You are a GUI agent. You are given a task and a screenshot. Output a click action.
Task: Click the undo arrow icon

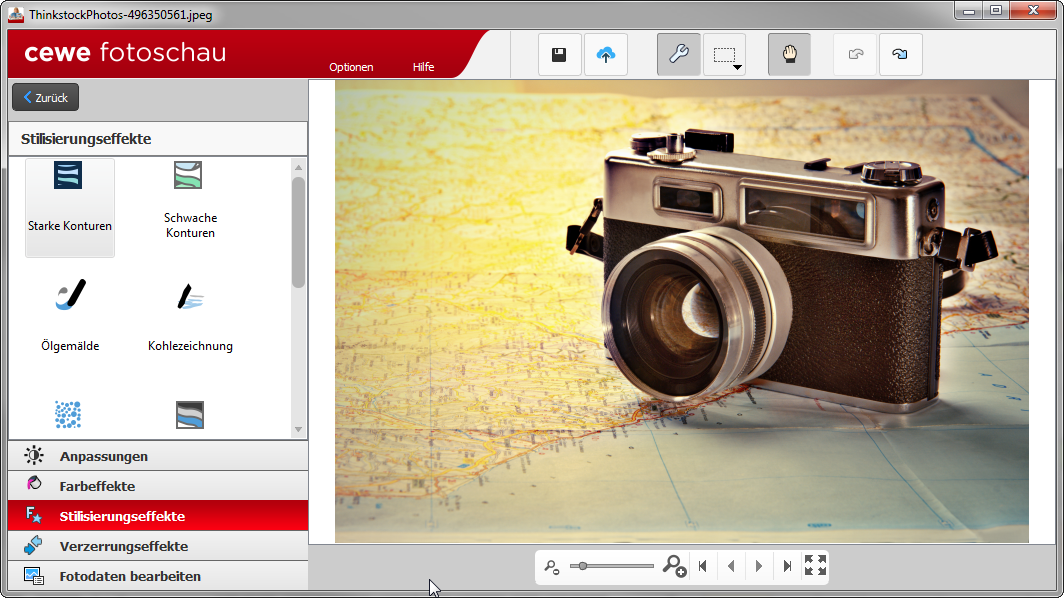pos(855,55)
